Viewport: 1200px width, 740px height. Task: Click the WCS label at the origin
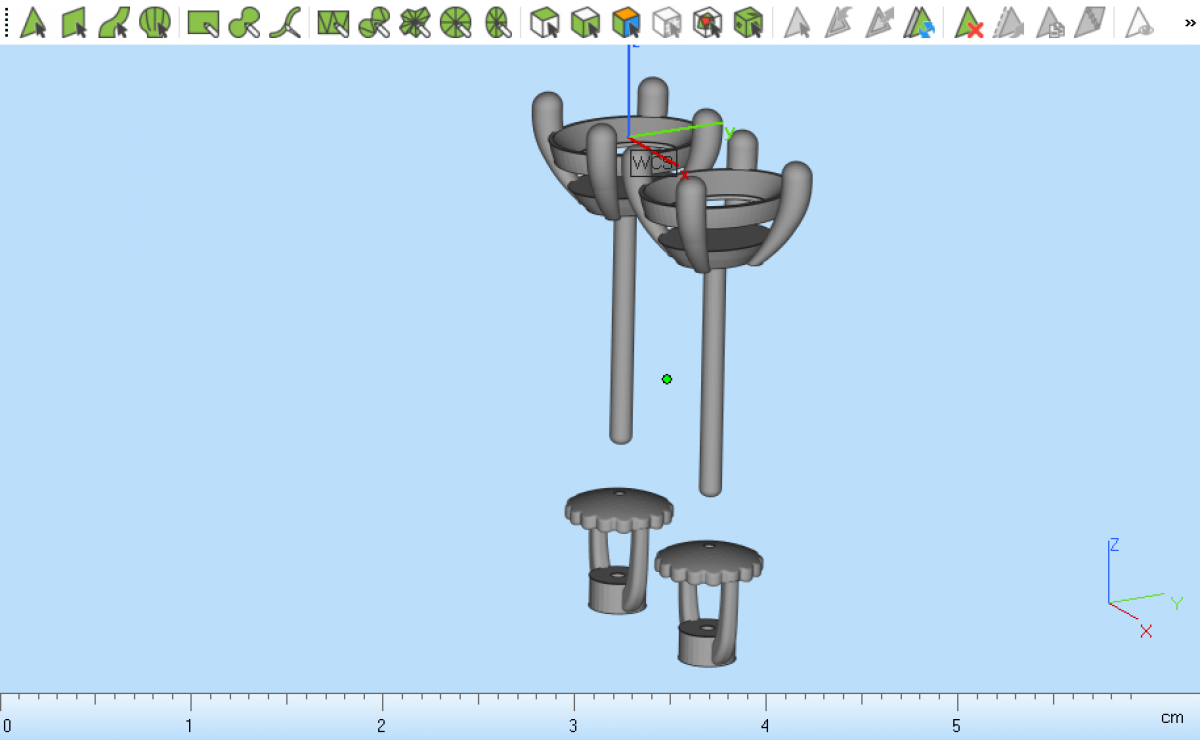coord(653,163)
